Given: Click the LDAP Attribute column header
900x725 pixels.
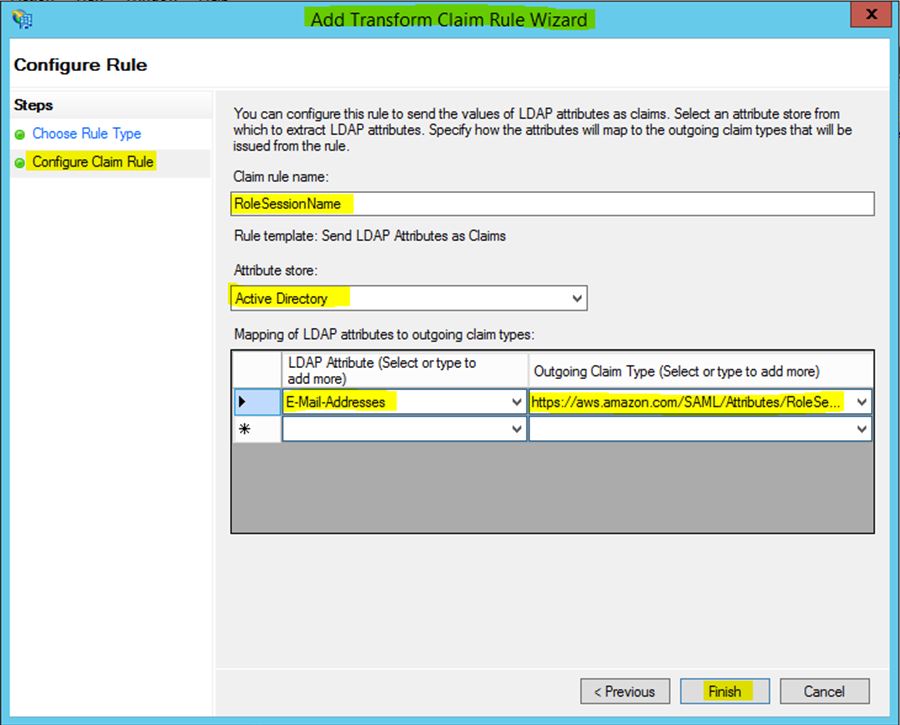Looking at the screenshot, I should tap(404, 370).
